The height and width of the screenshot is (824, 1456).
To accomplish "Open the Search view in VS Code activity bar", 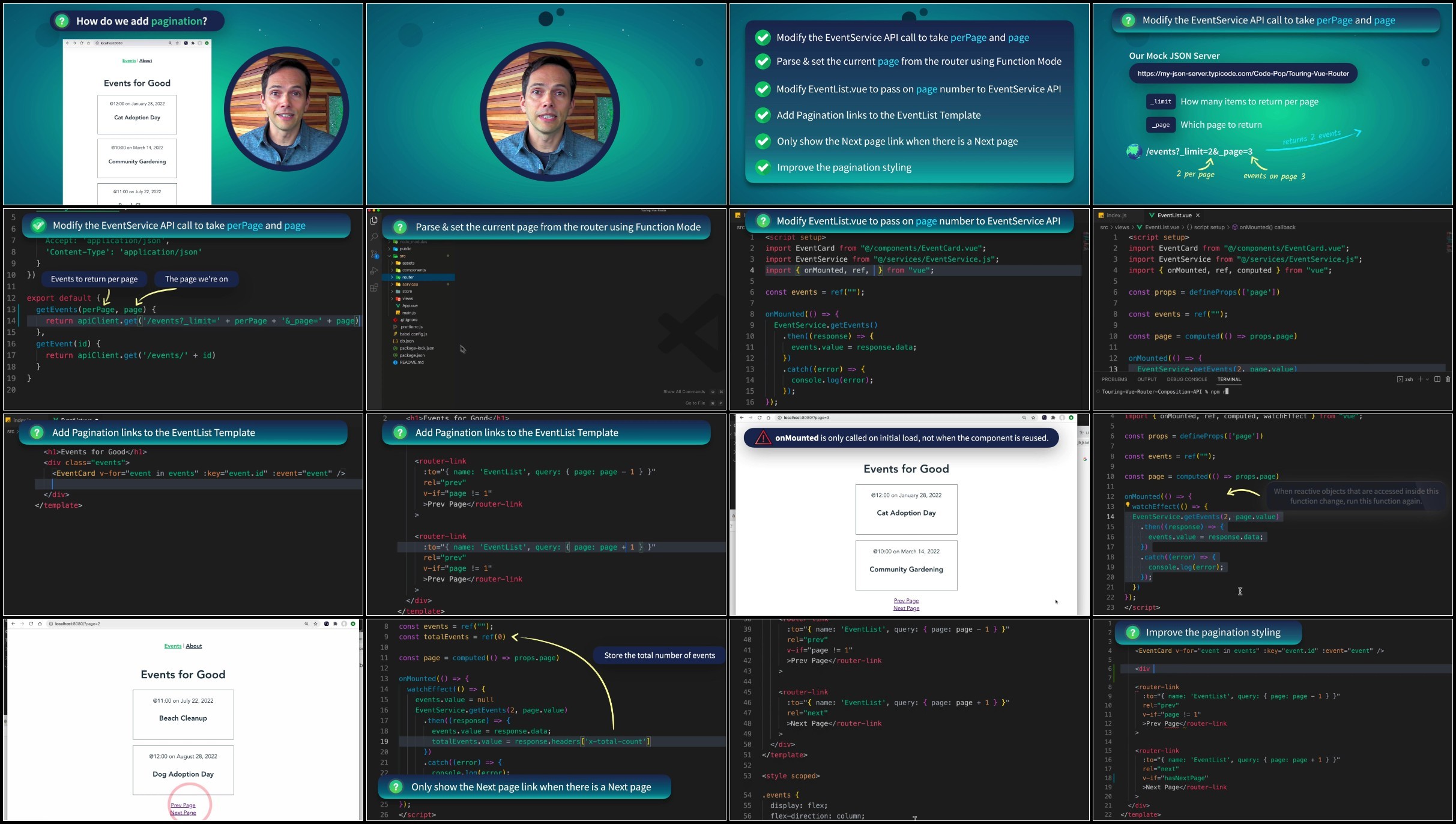I will click(374, 237).
